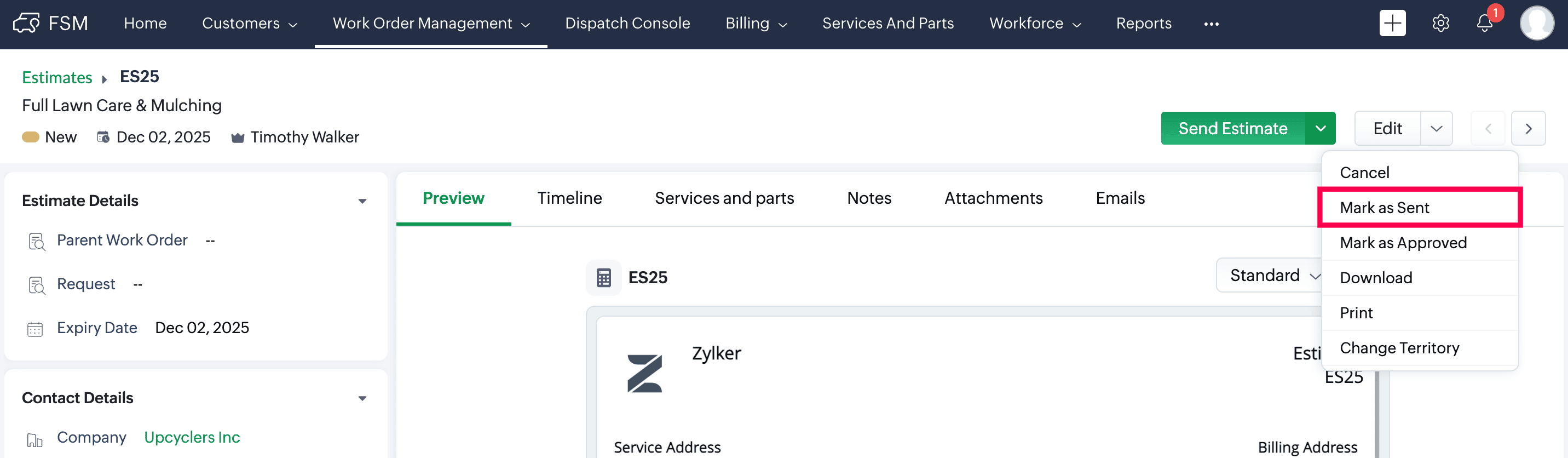The height and width of the screenshot is (458, 1568).
Task: Select Mark as Sent menu option
Action: coord(1384,208)
